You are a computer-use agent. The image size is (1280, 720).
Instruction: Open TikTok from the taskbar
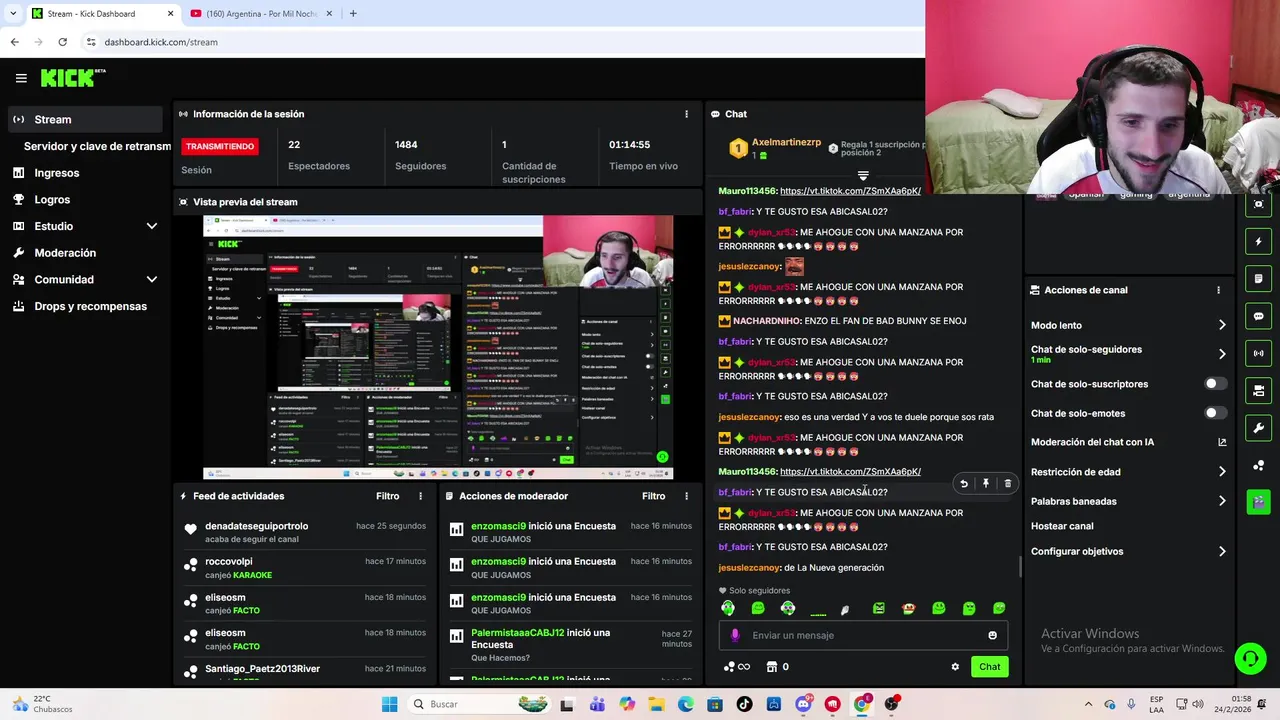point(744,704)
